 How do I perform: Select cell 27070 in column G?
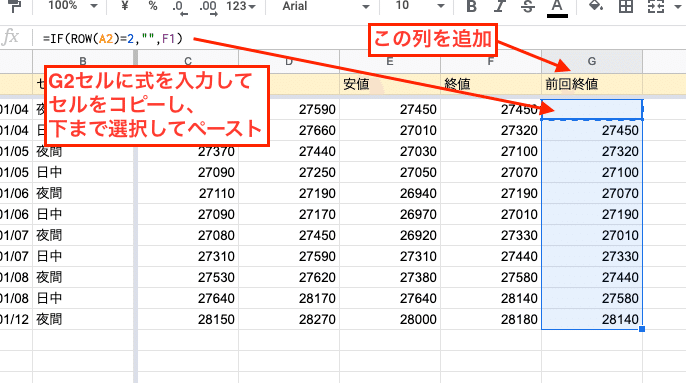[x=592, y=193]
